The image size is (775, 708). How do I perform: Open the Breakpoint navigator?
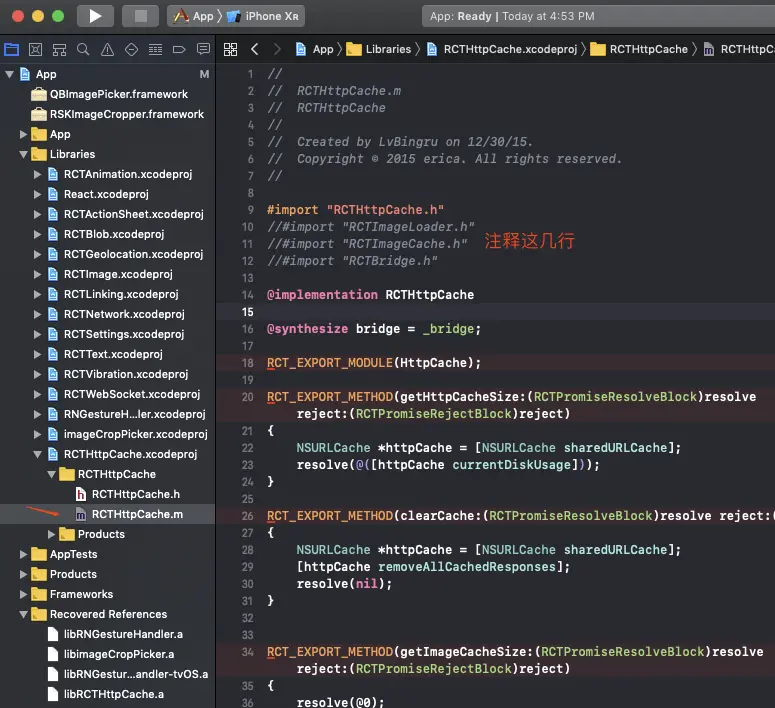[x=179, y=49]
